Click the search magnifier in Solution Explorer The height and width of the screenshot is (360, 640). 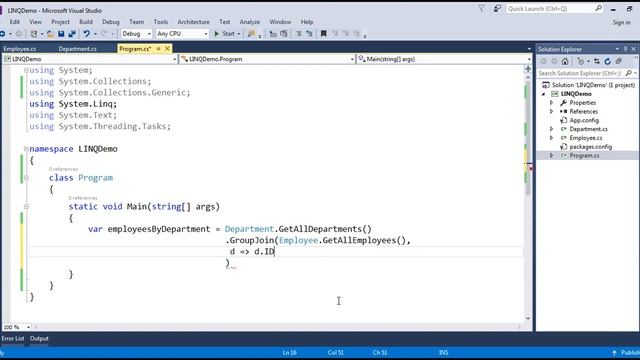(x=629, y=73)
